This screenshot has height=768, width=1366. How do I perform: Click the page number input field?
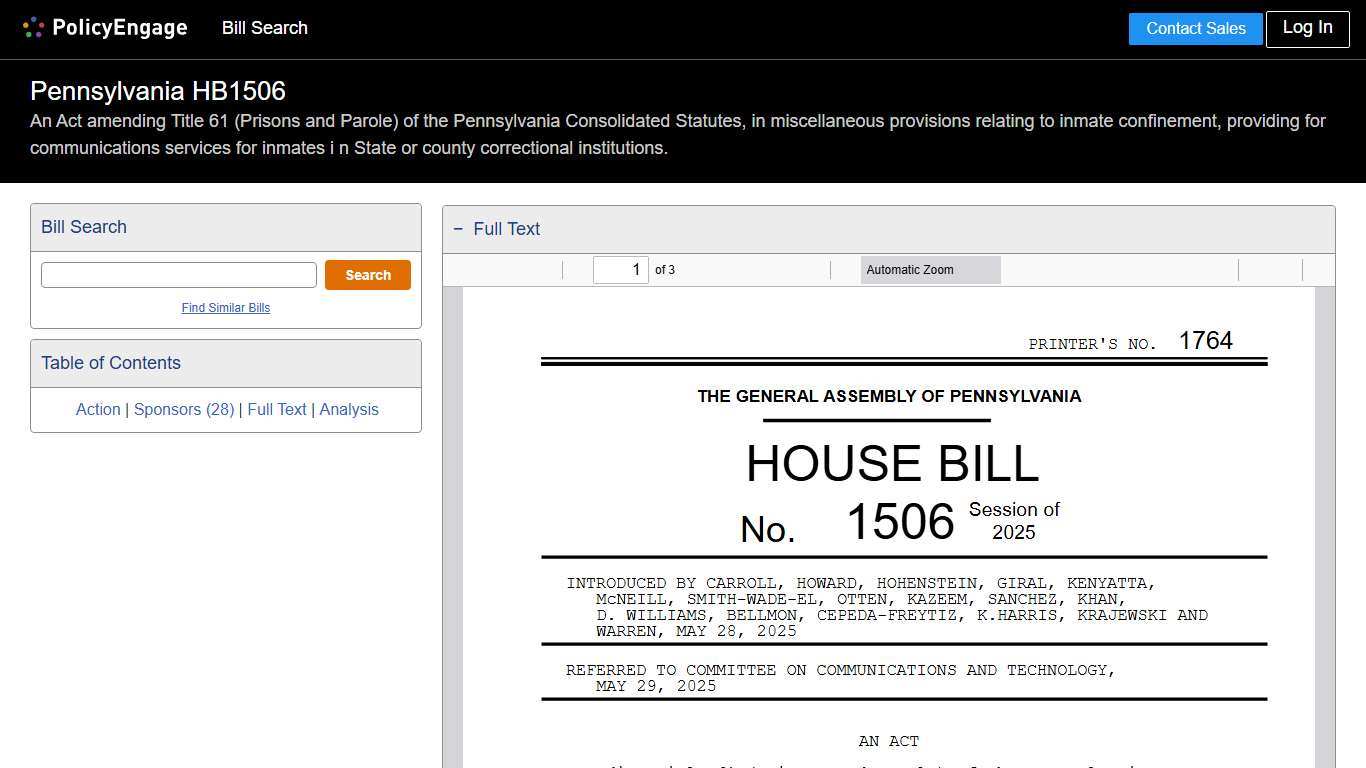click(x=620, y=269)
